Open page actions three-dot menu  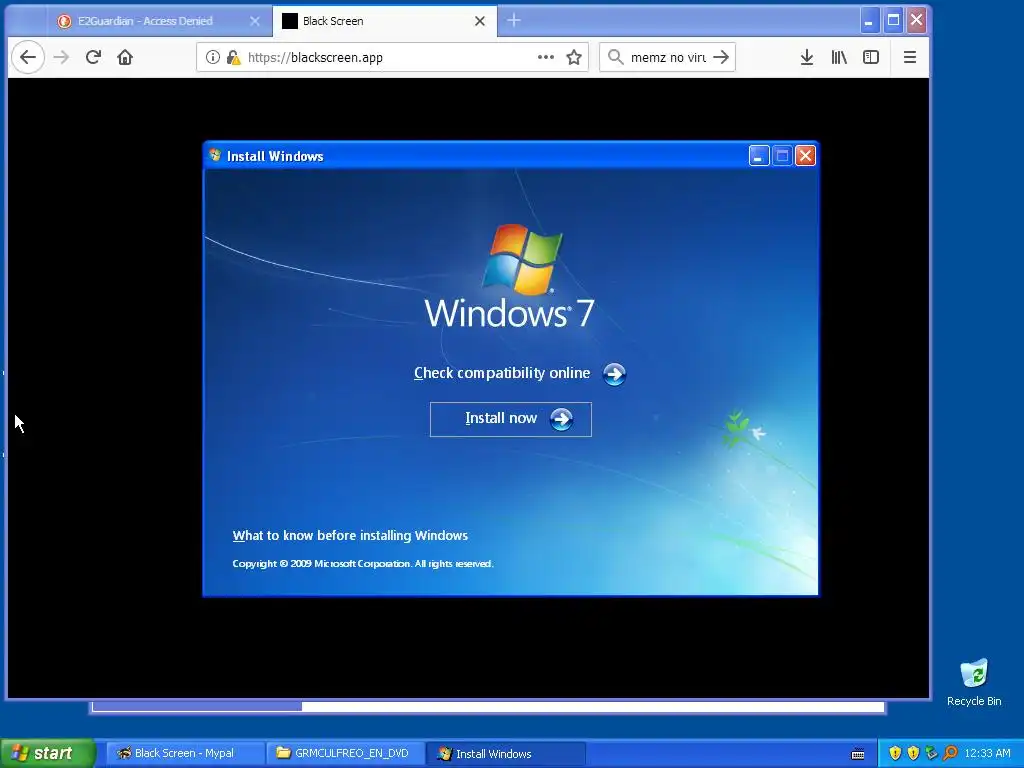point(546,57)
